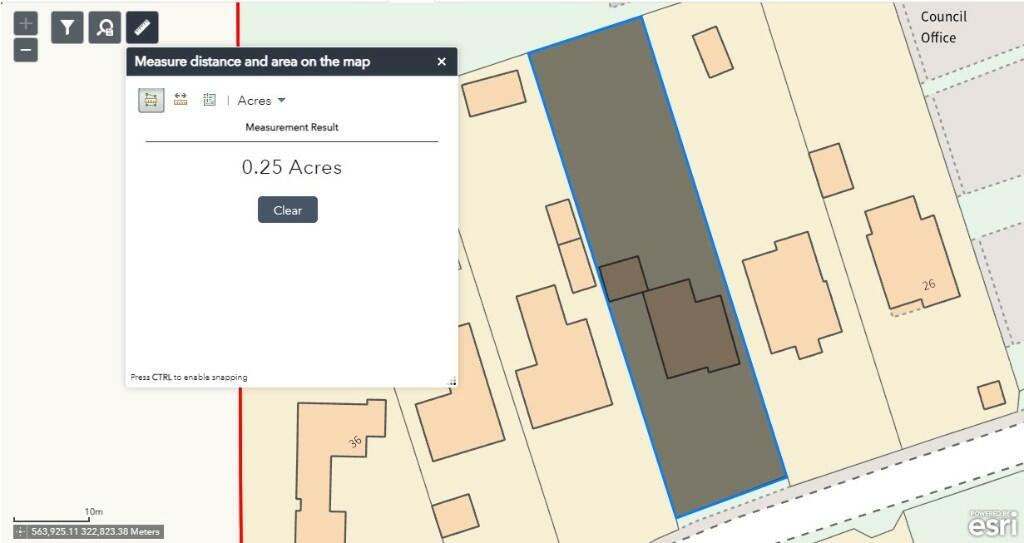Open the Acres unit dropdown

[x=261, y=101]
